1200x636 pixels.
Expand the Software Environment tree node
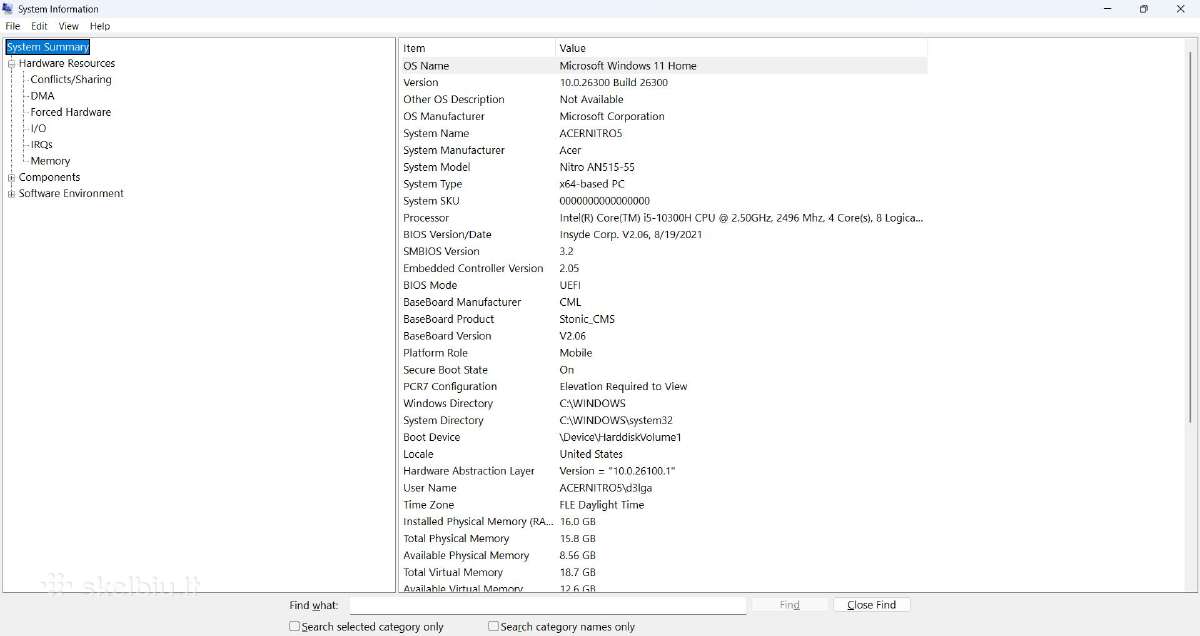(x=12, y=194)
